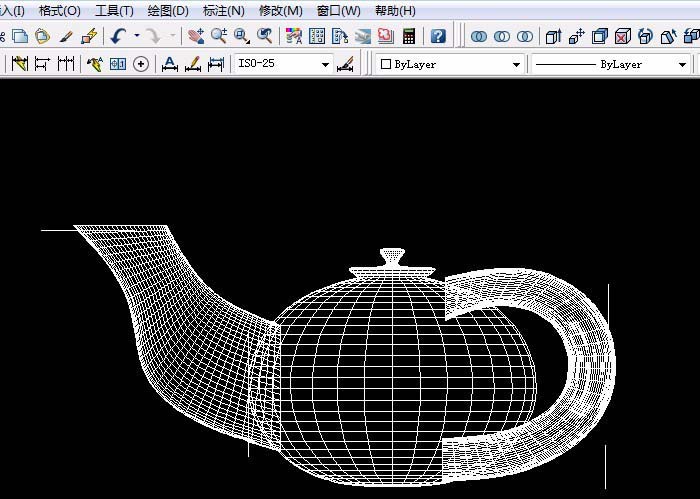Click the Subtract solid icon
Screen dimensions: 700x499
(x=502, y=36)
